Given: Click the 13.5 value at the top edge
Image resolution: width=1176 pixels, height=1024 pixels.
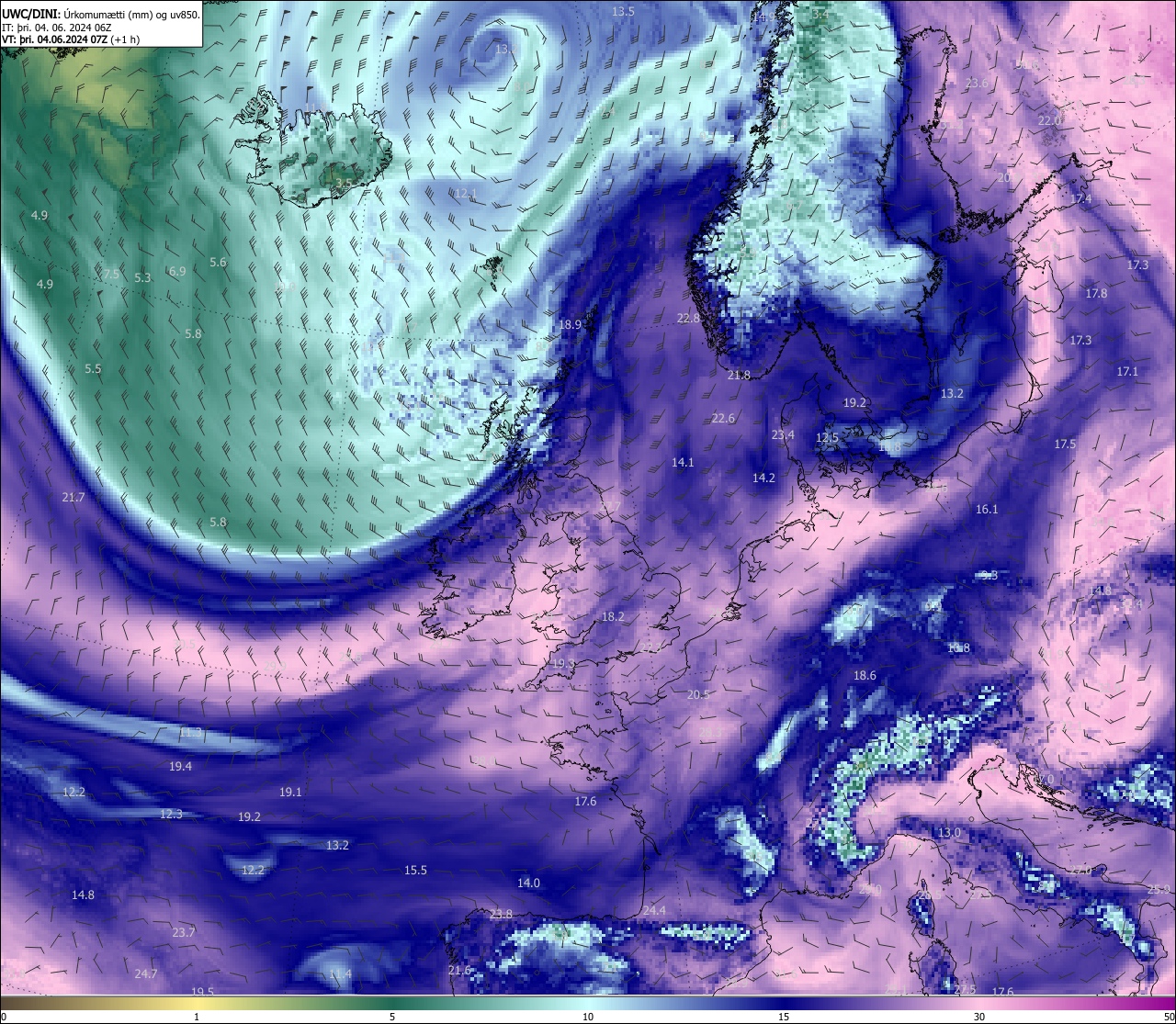Looking at the screenshot, I should [x=623, y=11].
